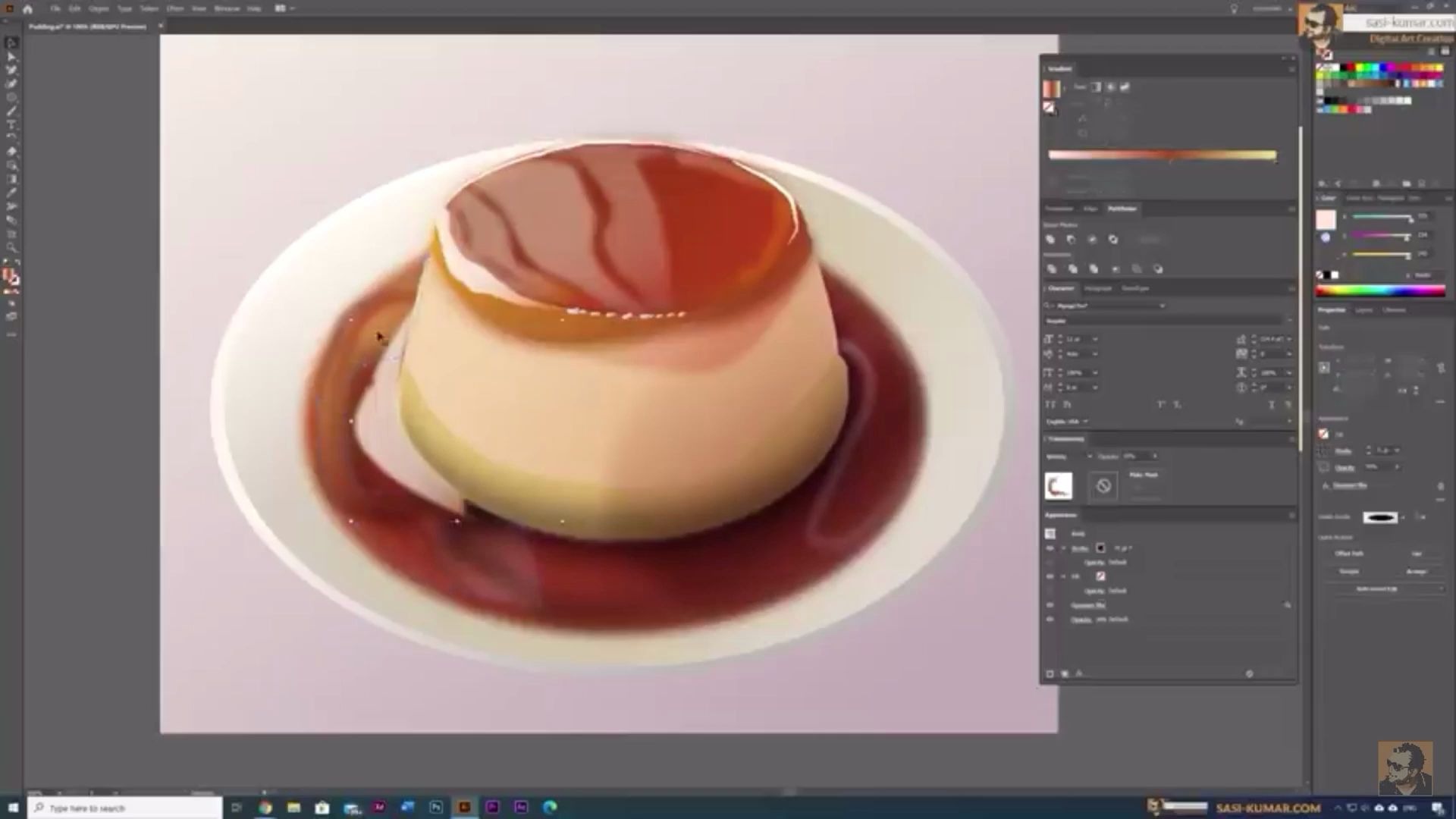Open the File menu
Screen dimensions: 1456x819
(x=55, y=9)
